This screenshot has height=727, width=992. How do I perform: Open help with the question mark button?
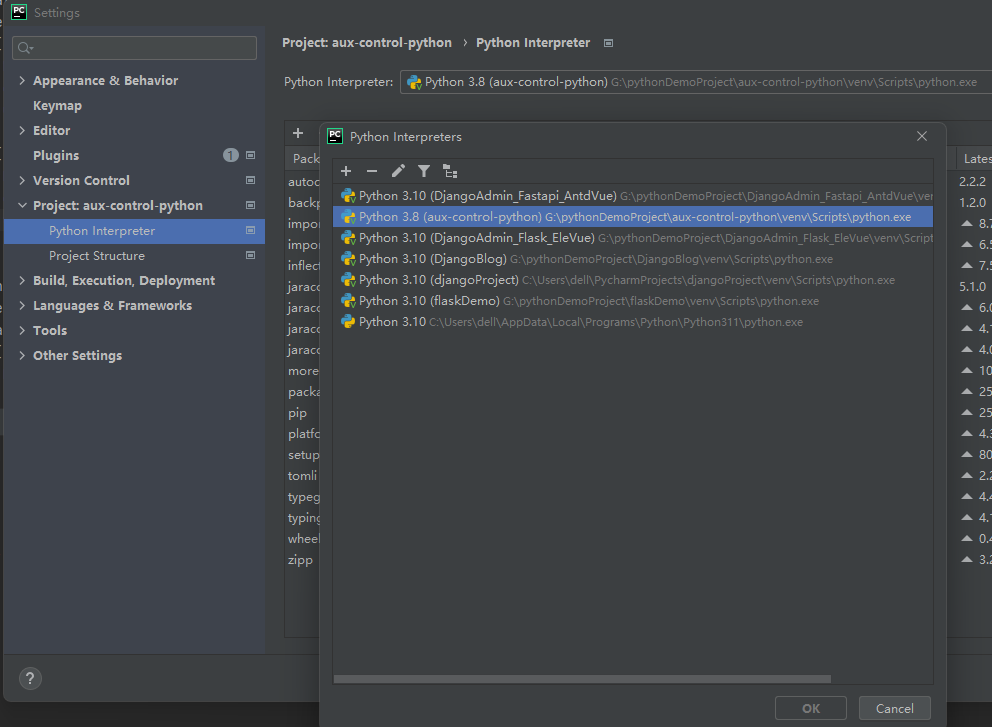pyautogui.click(x=30, y=678)
